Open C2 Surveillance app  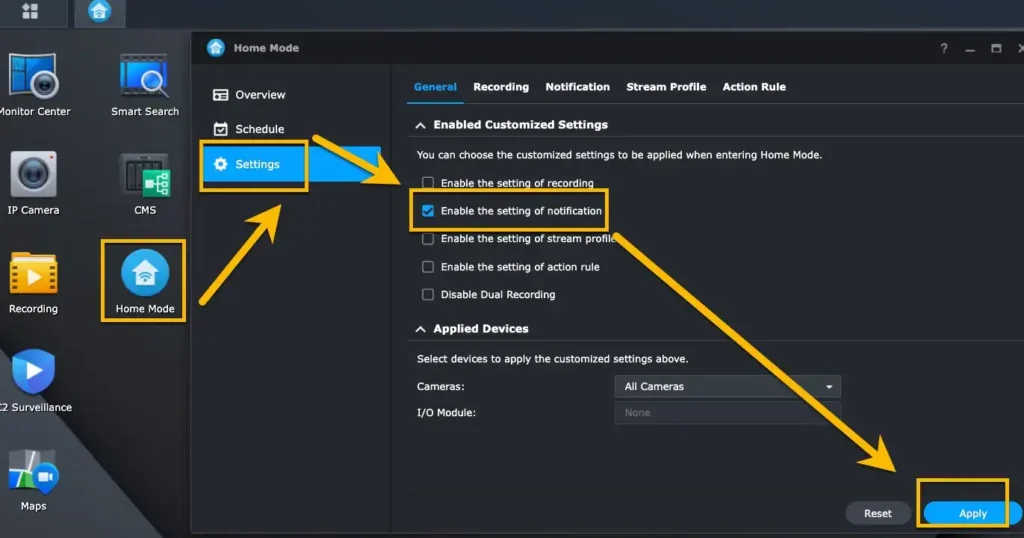tap(34, 381)
